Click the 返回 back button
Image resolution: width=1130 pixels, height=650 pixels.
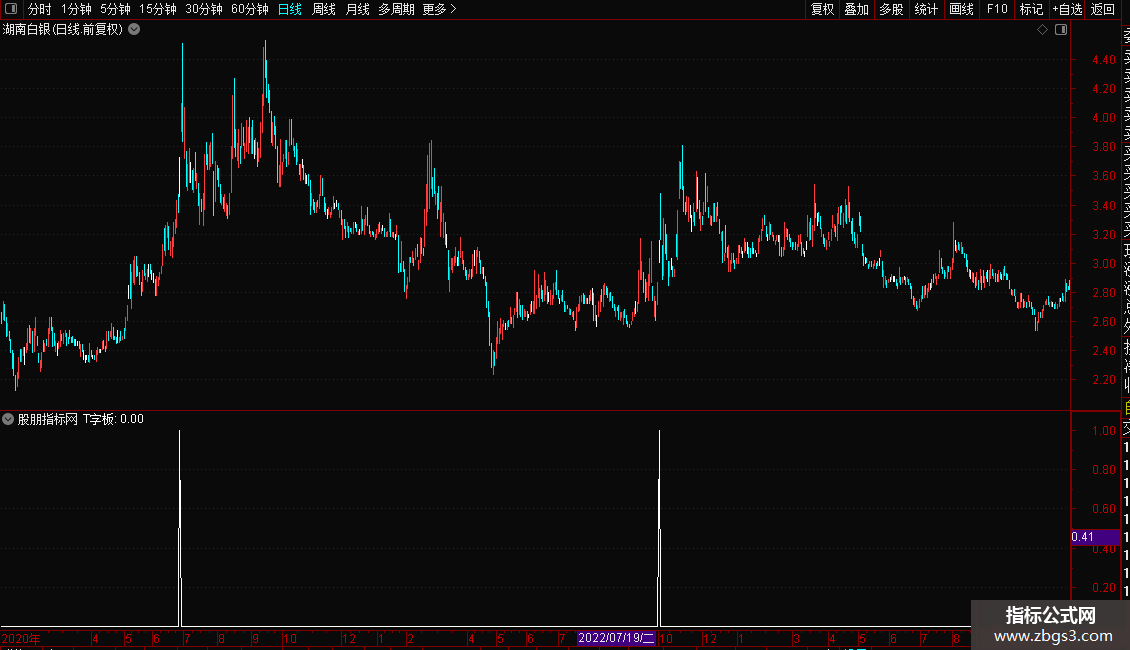1103,9
